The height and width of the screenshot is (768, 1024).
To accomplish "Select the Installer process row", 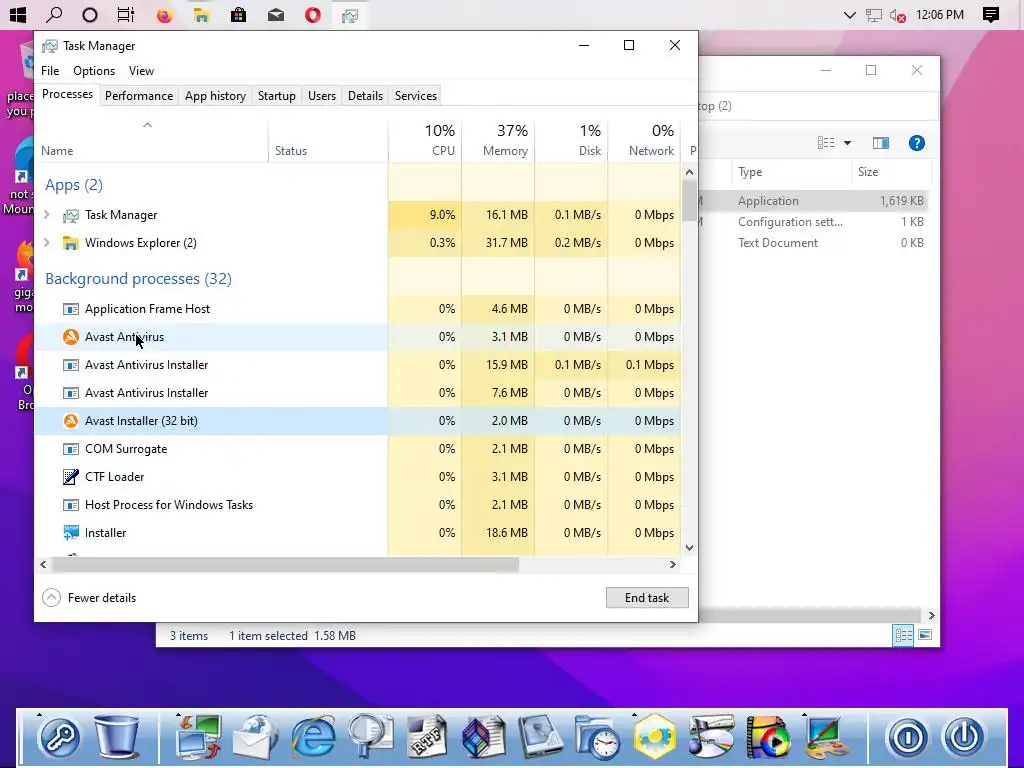I will click(x=358, y=534).
